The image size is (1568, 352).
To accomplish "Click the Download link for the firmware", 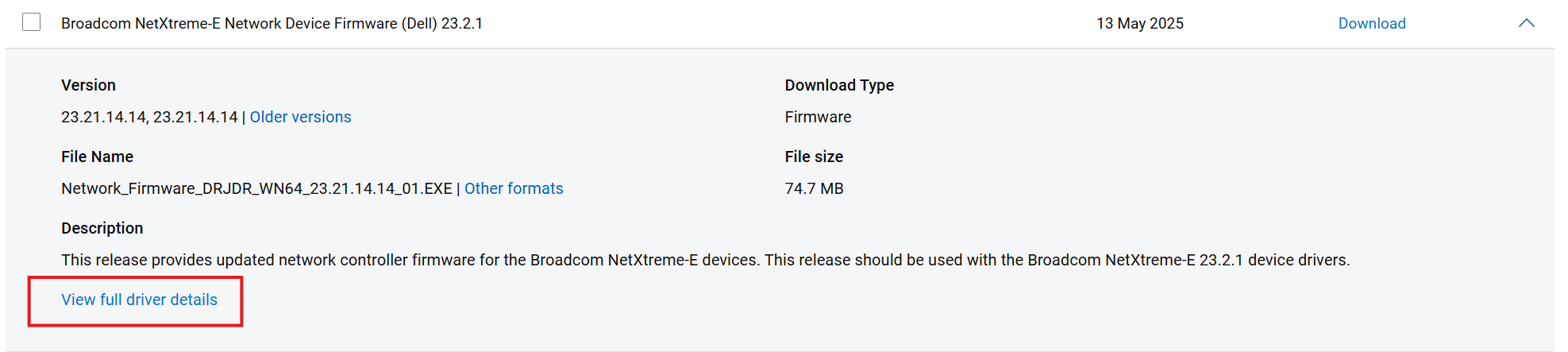I will point(1371,24).
